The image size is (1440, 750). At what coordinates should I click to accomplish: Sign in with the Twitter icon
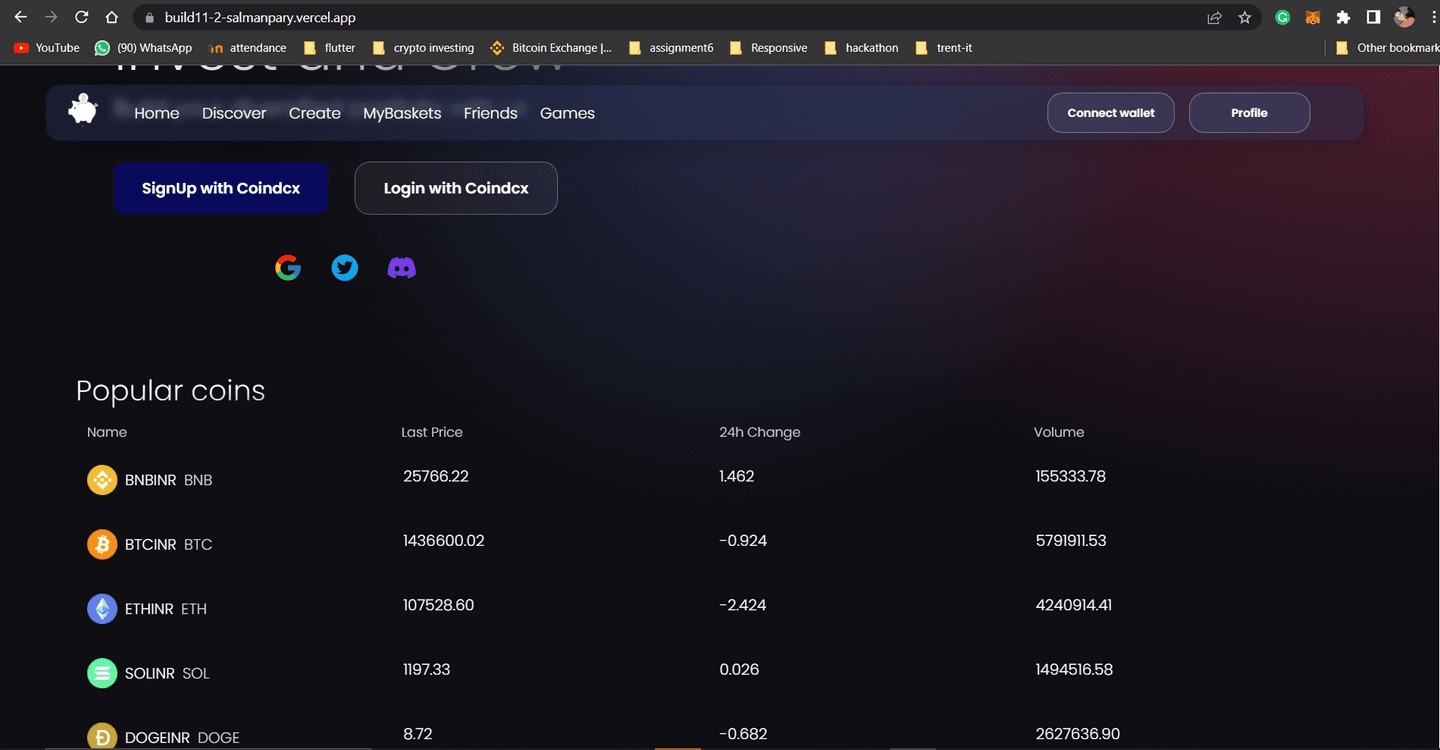(x=345, y=268)
